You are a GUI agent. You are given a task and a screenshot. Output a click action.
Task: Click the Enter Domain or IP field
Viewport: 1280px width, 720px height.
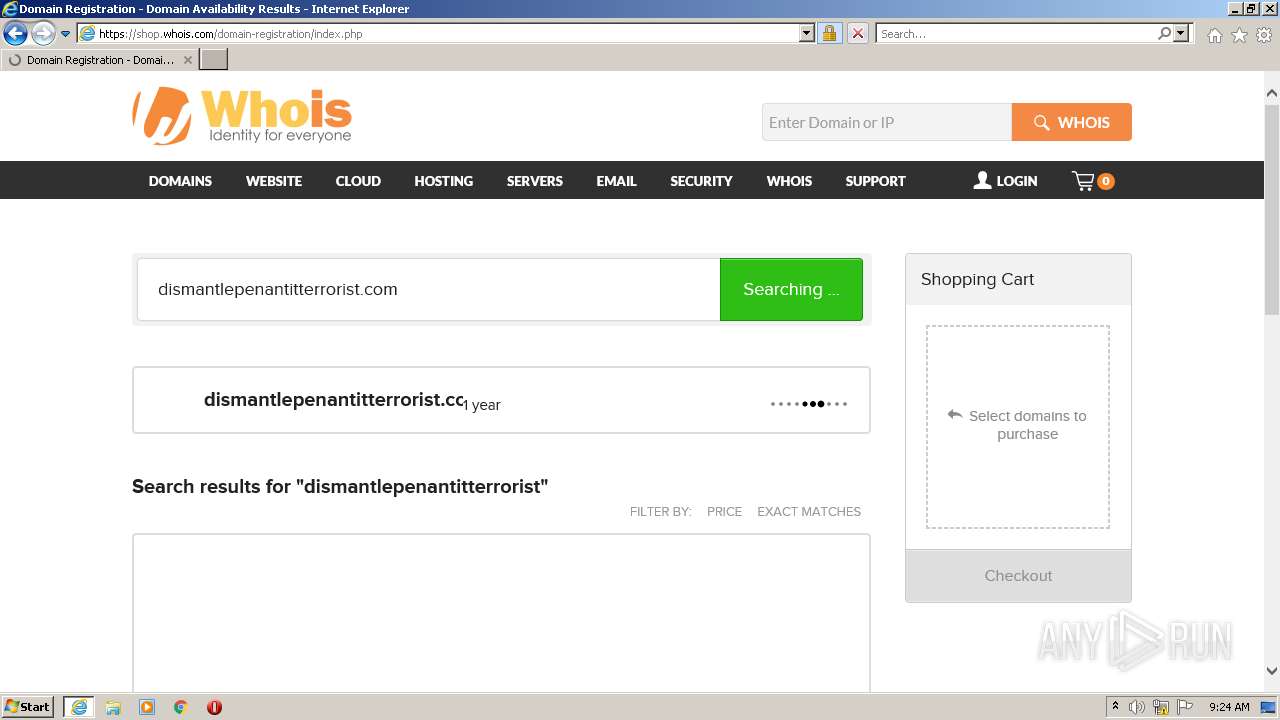click(887, 122)
